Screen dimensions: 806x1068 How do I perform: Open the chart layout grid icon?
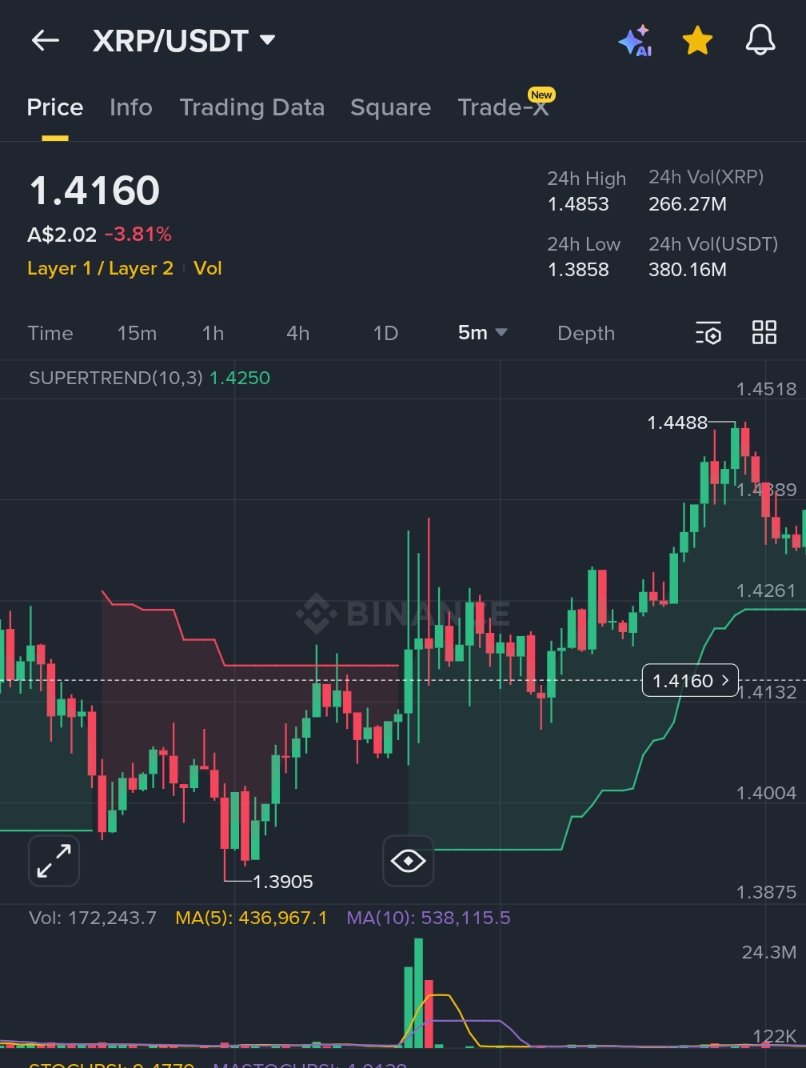click(x=764, y=332)
